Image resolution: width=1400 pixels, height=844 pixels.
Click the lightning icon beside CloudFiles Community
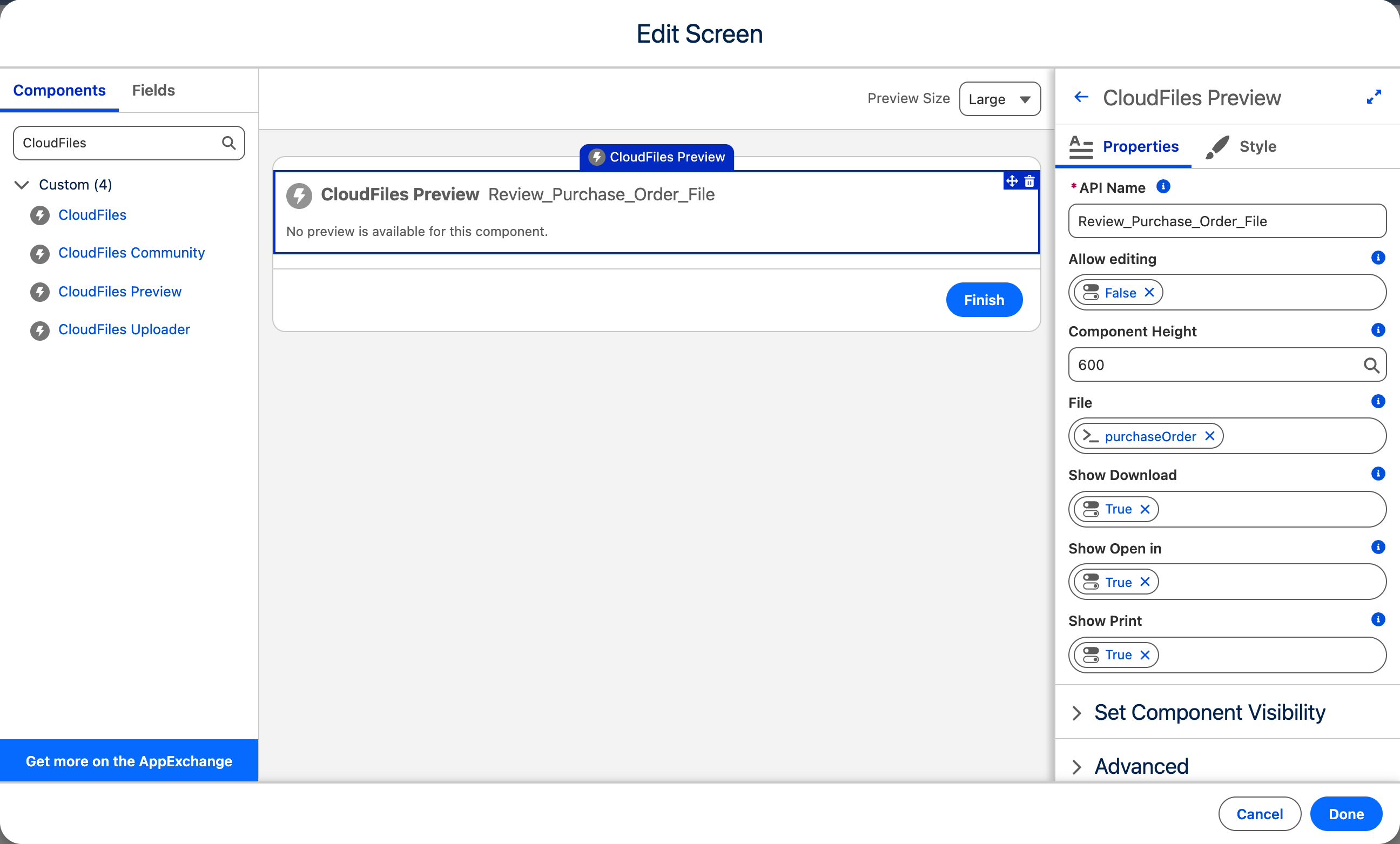40,253
